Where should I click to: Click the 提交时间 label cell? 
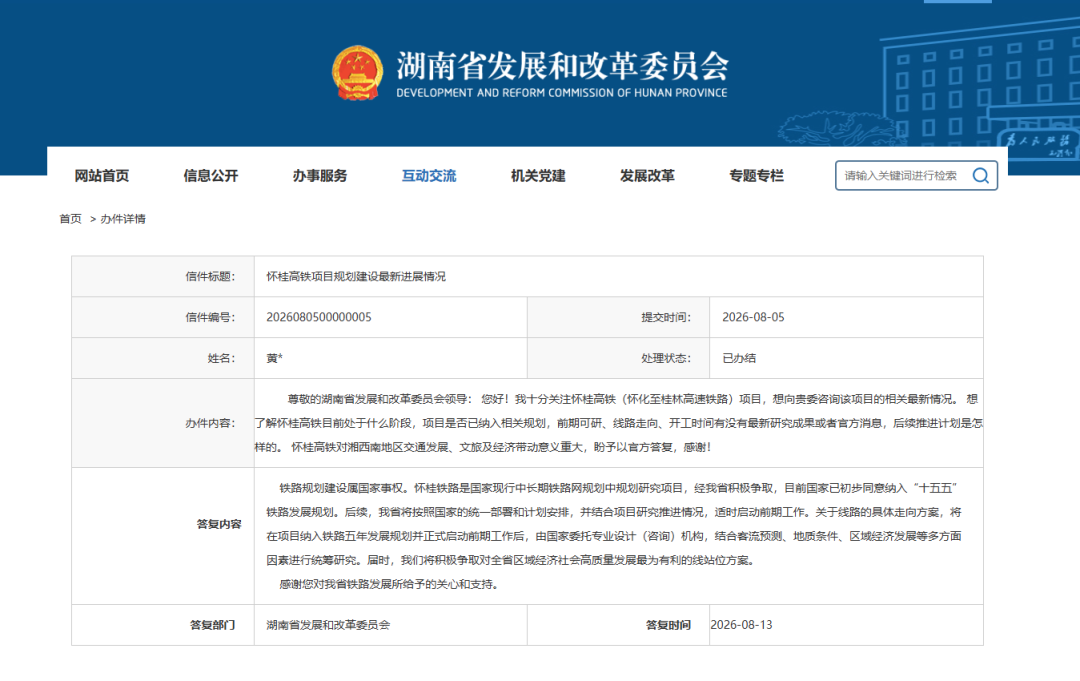click(619, 317)
